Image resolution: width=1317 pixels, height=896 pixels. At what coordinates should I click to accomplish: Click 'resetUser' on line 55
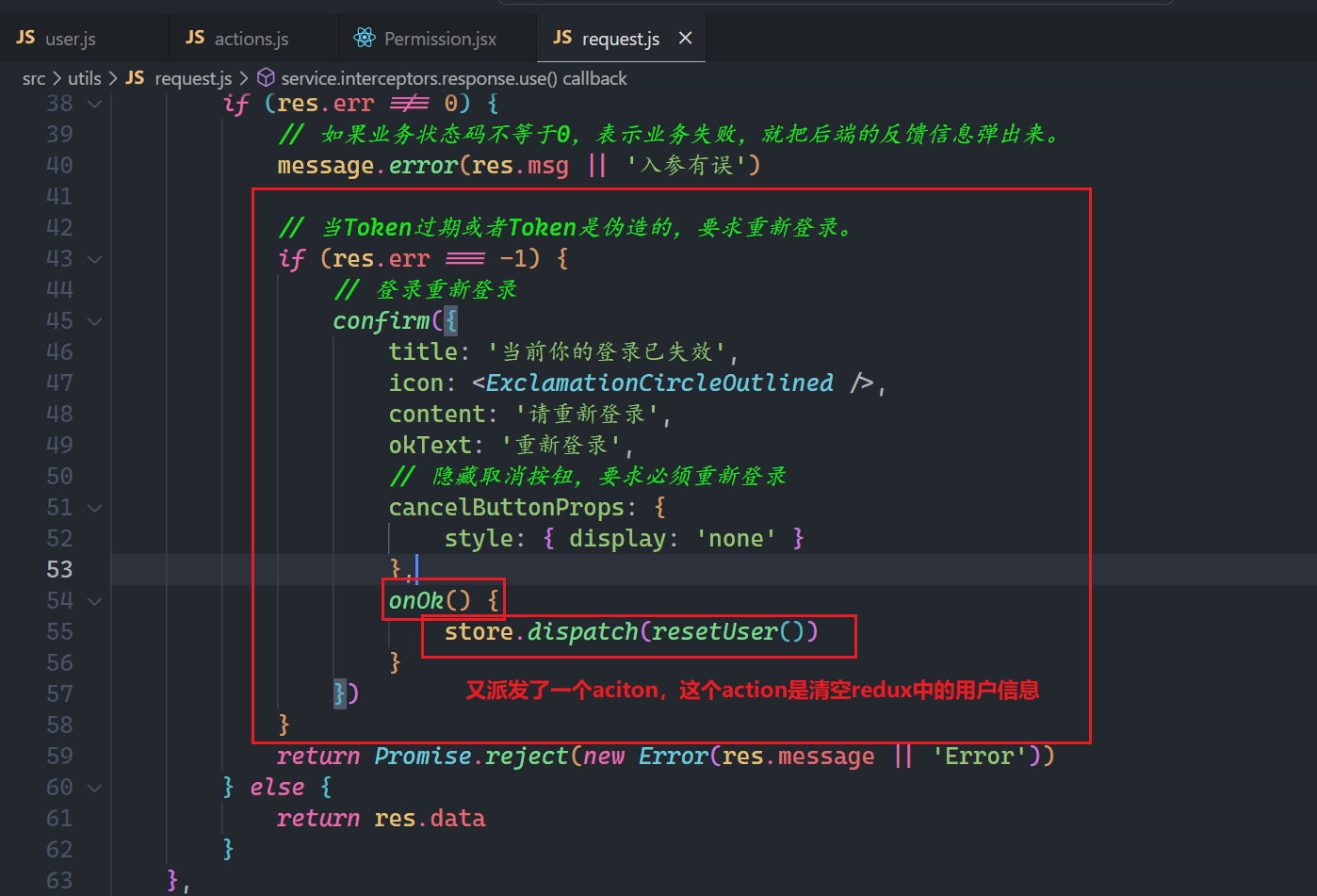[x=715, y=632]
